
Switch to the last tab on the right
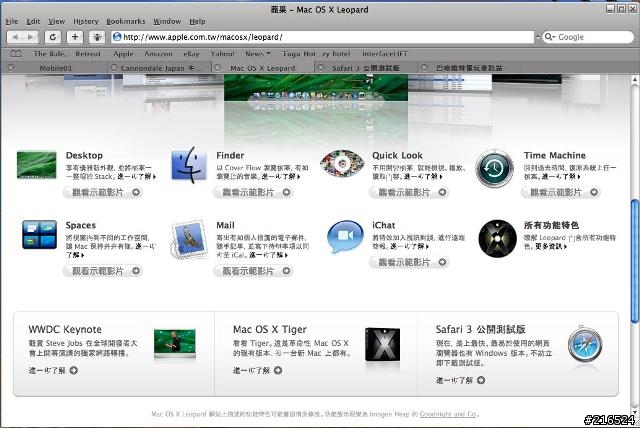(469, 68)
